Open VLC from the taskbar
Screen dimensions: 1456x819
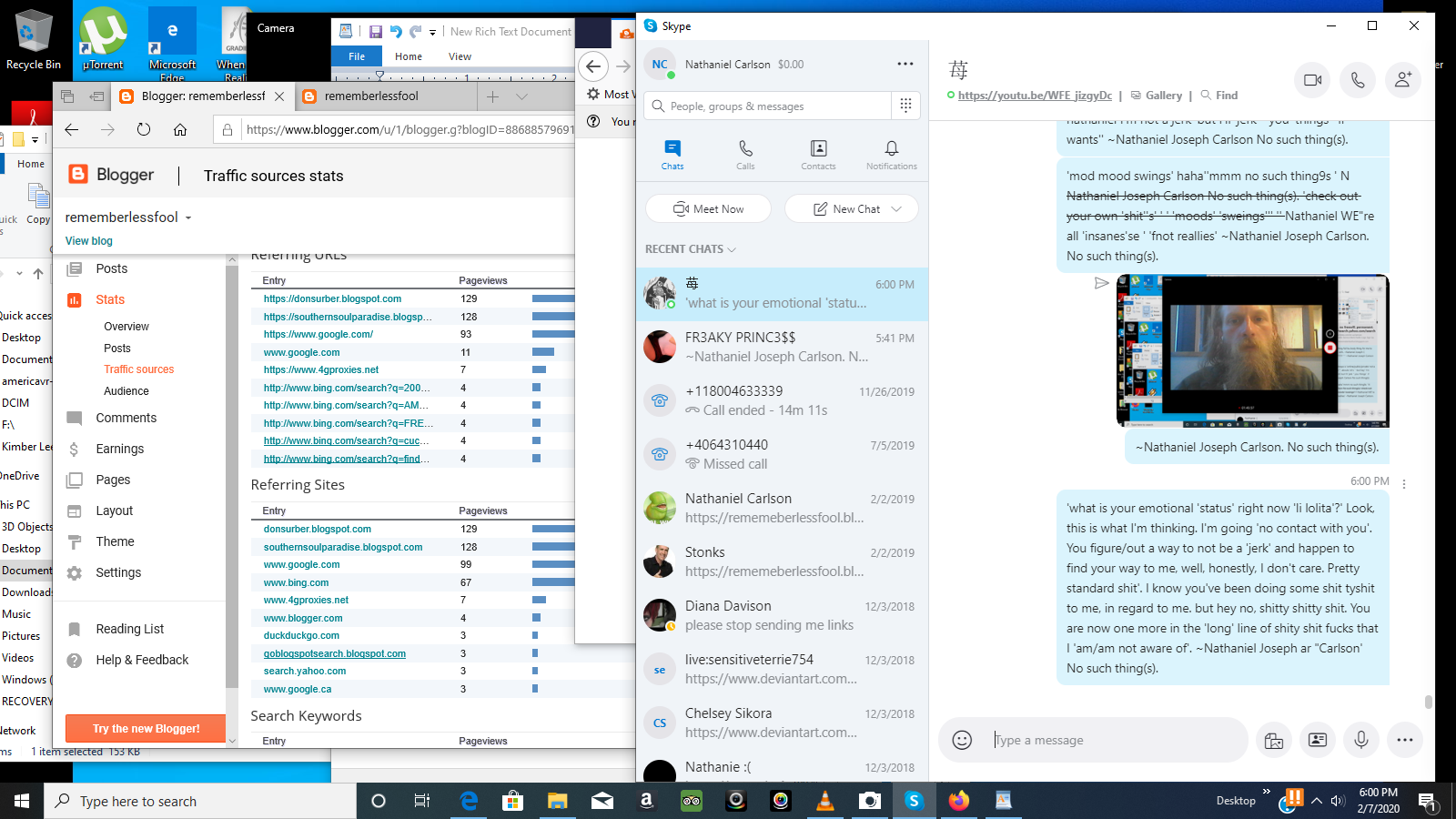824,801
